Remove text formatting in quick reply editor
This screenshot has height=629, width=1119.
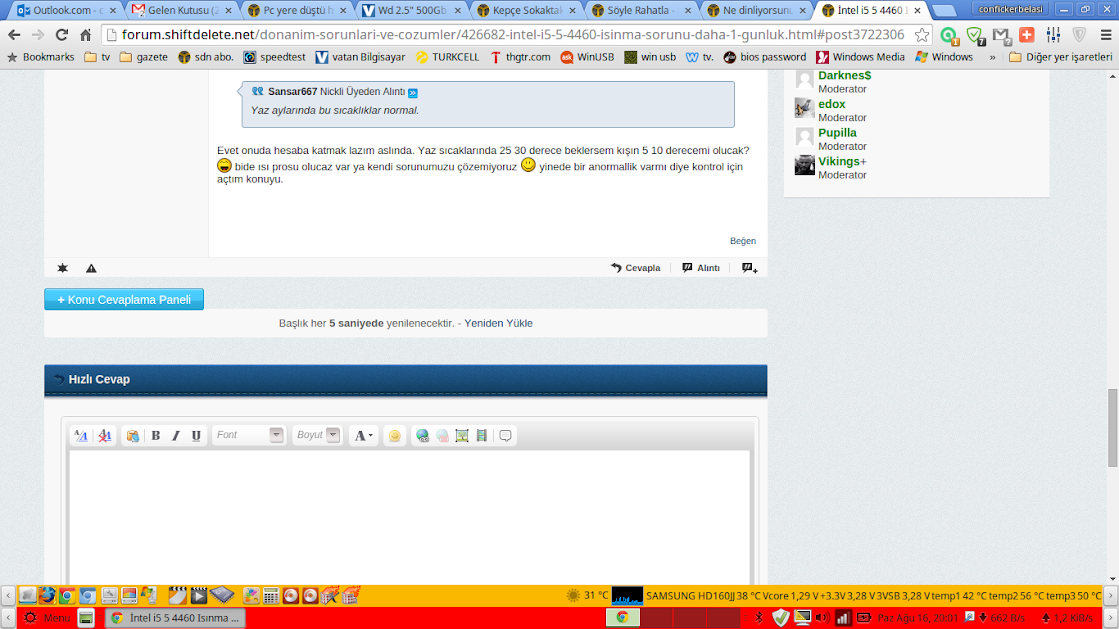105,436
